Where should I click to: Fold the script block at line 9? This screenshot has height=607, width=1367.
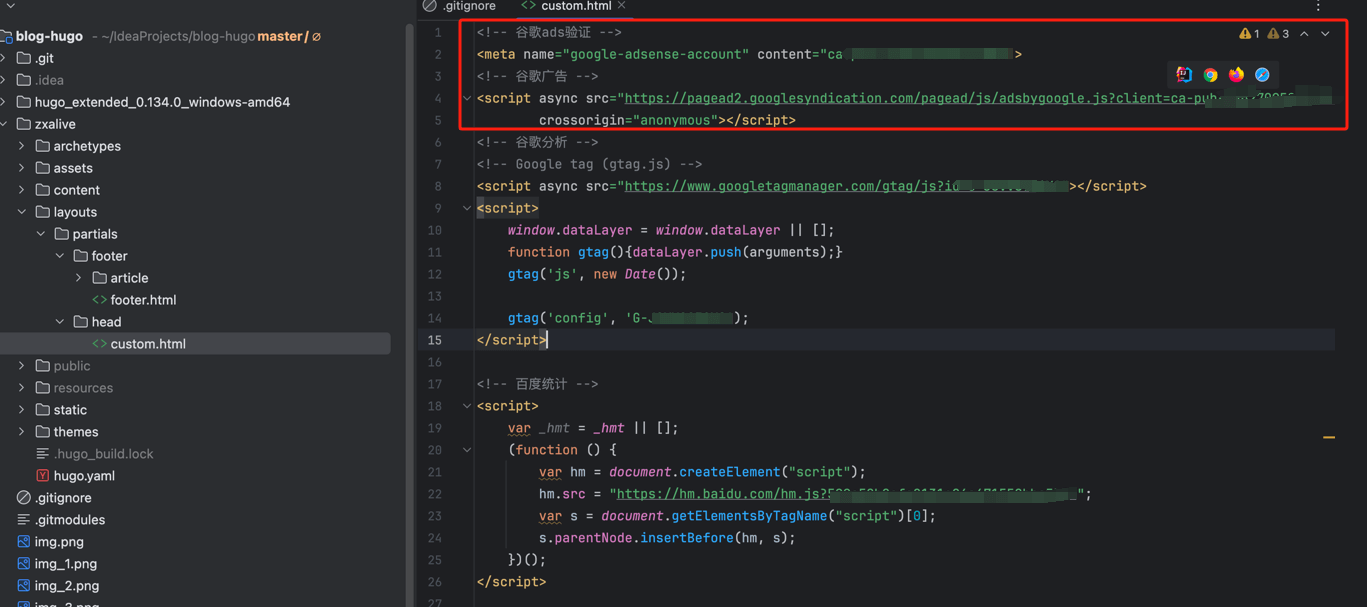[467, 208]
